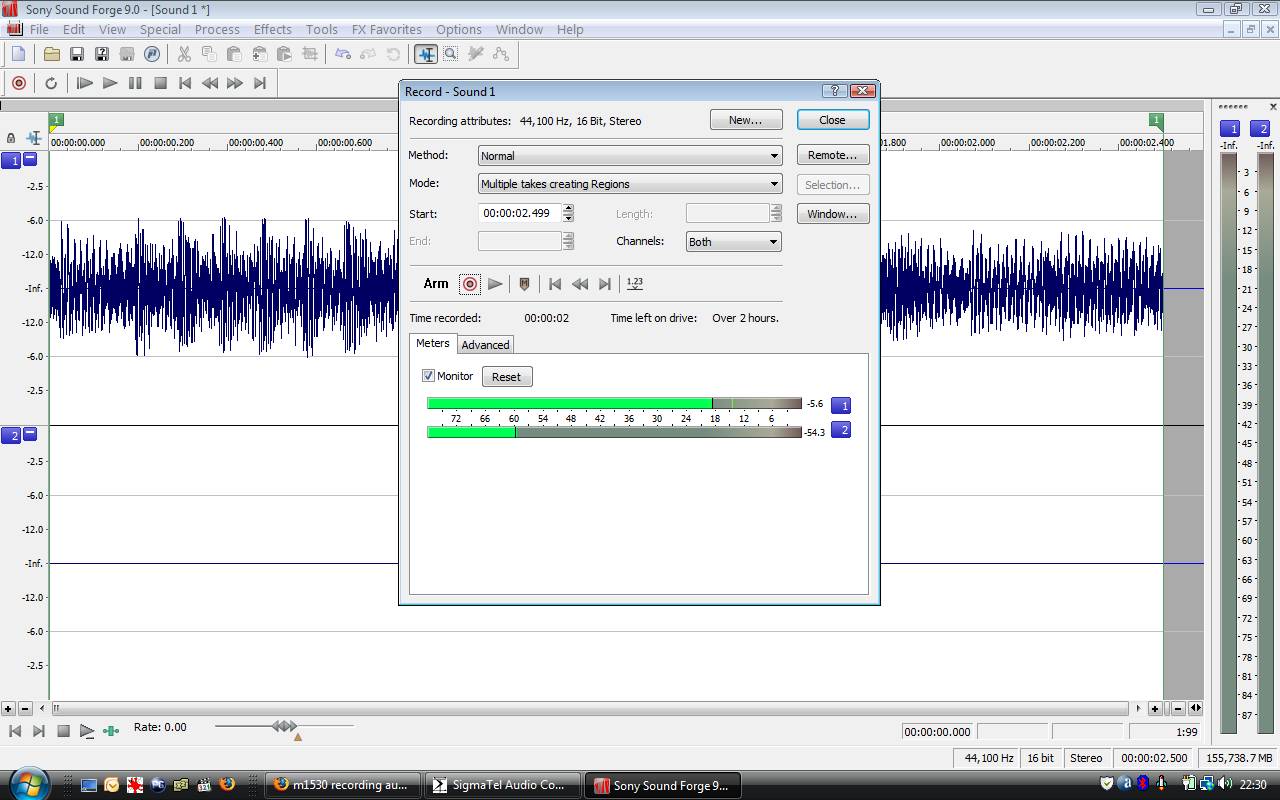This screenshot has width=1280, height=800.
Task: Click Go to End in the transport toolbar
Action: 260,83
